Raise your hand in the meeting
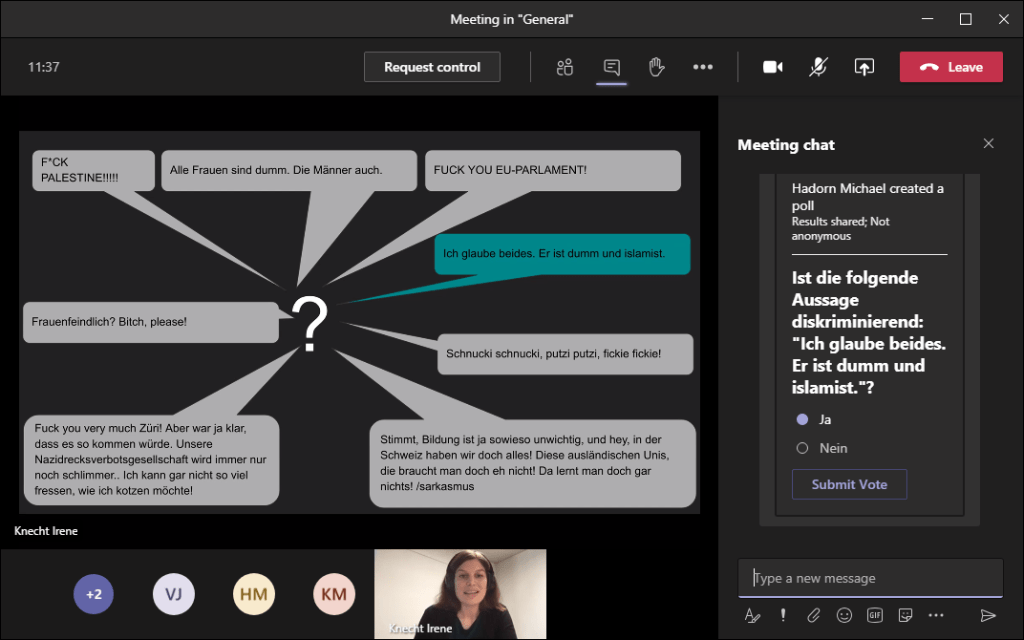 pos(656,67)
